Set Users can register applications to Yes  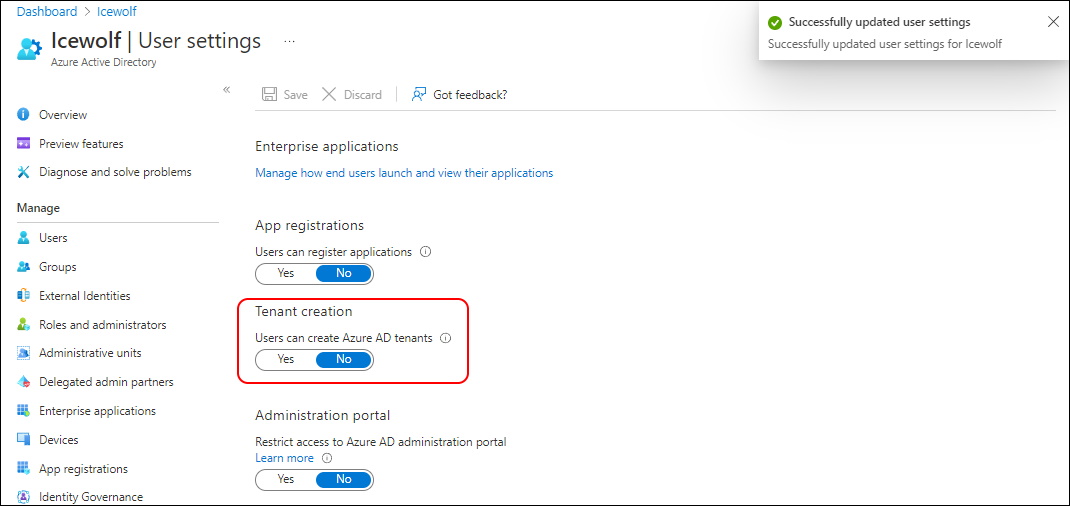tap(286, 273)
